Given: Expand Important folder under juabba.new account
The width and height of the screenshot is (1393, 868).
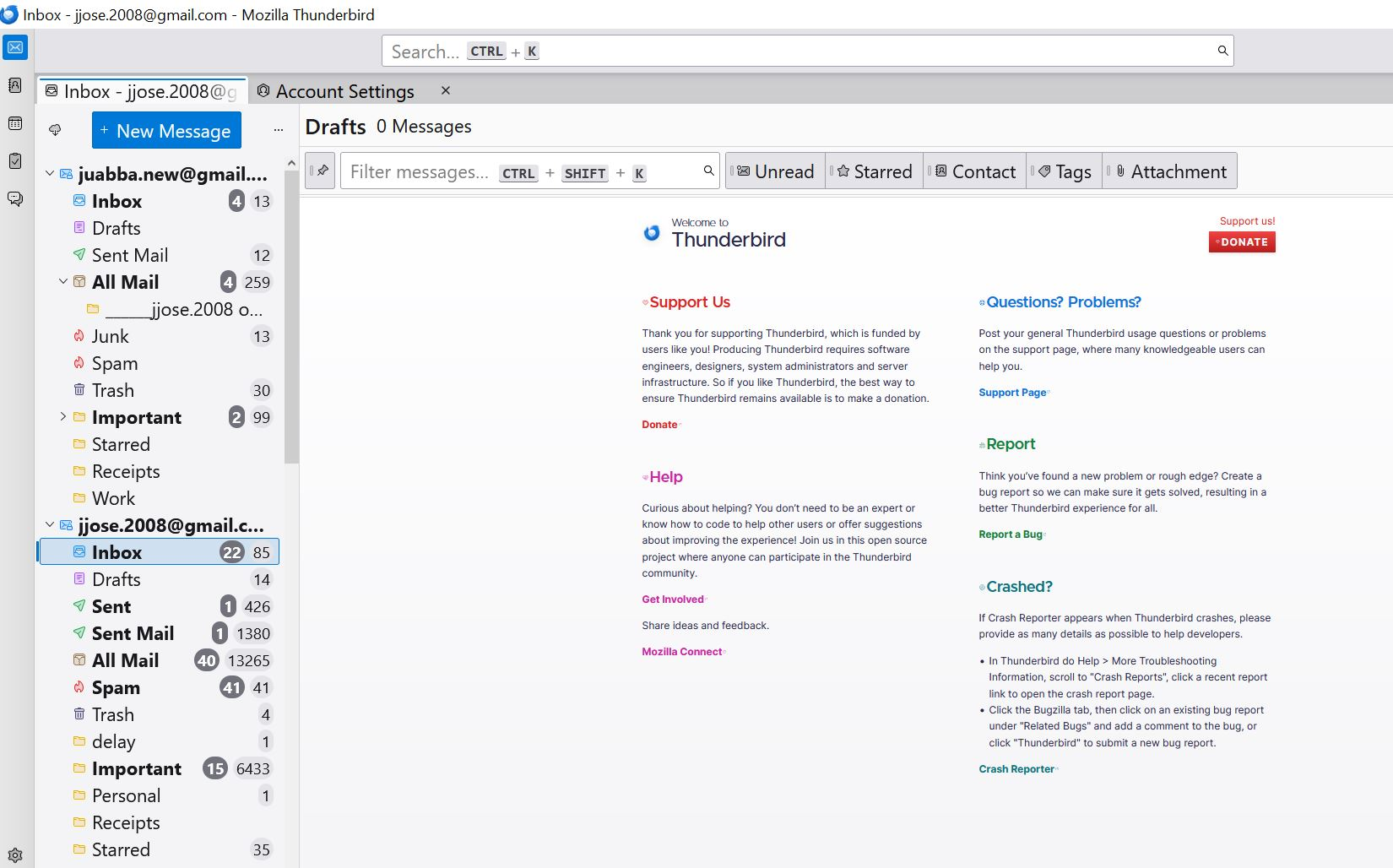Looking at the screenshot, I should [x=62, y=417].
